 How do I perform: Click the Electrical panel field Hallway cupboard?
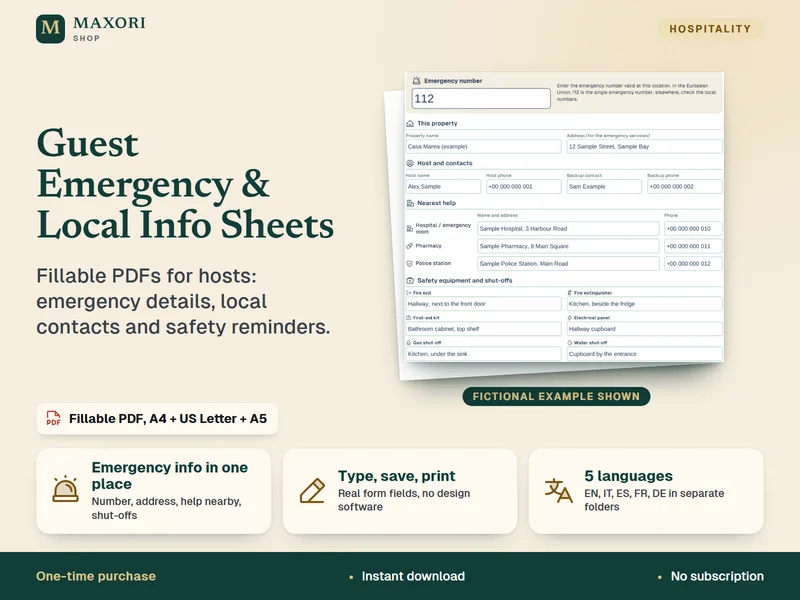coord(645,329)
